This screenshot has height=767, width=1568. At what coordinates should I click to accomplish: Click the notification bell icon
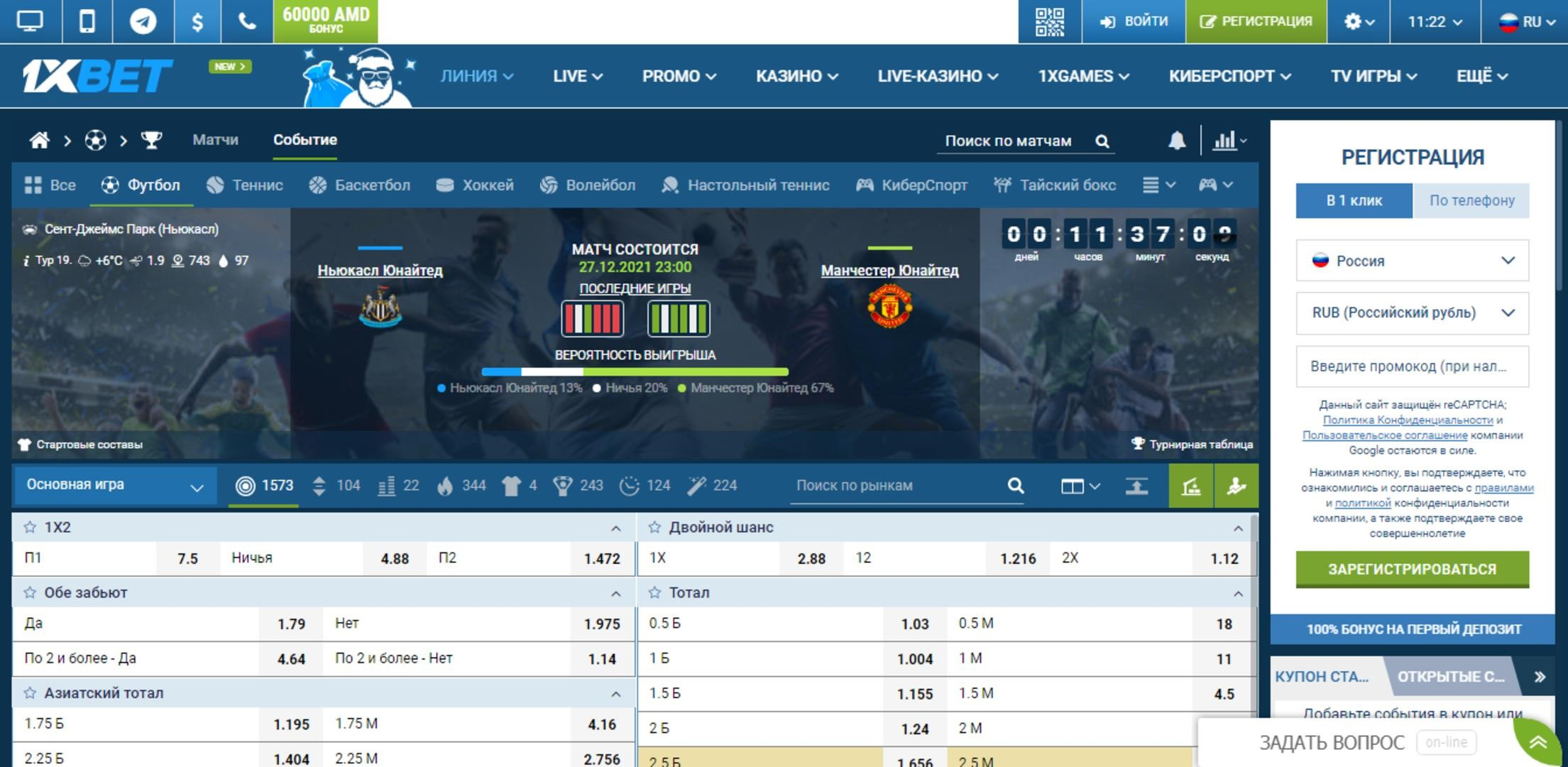click(x=1177, y=141)
